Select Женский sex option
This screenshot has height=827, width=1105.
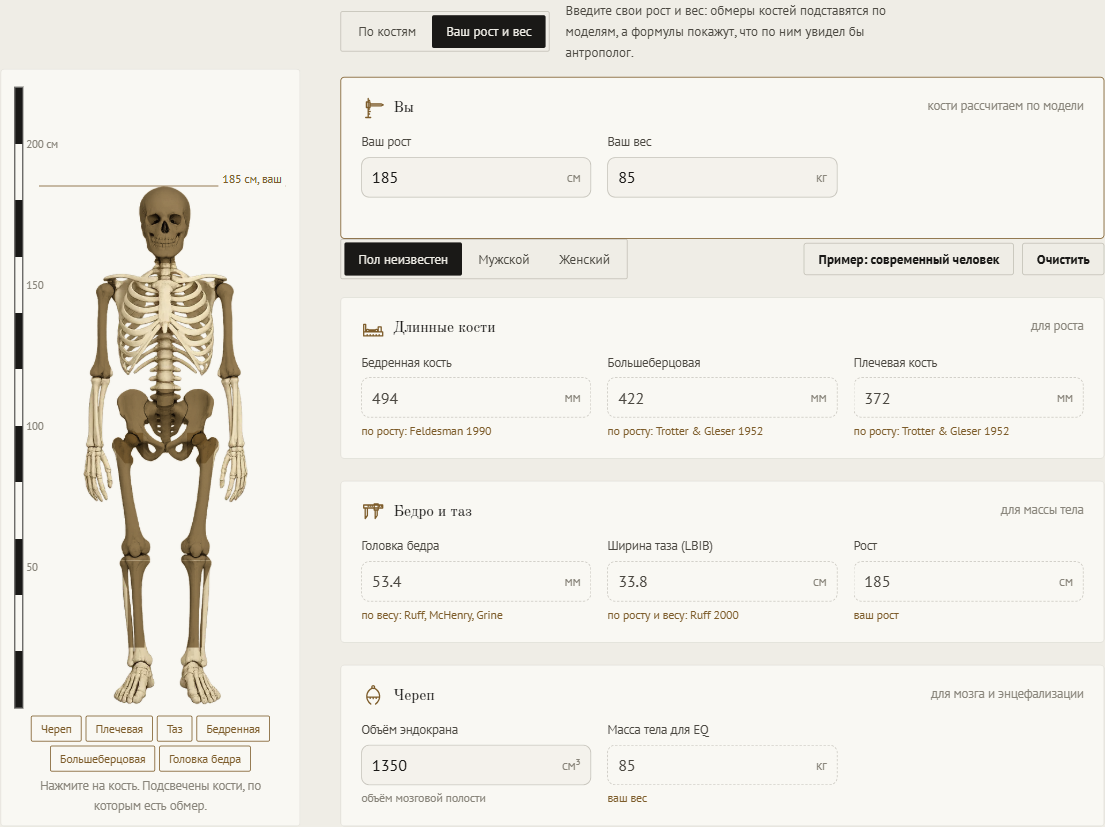[584, 259]
